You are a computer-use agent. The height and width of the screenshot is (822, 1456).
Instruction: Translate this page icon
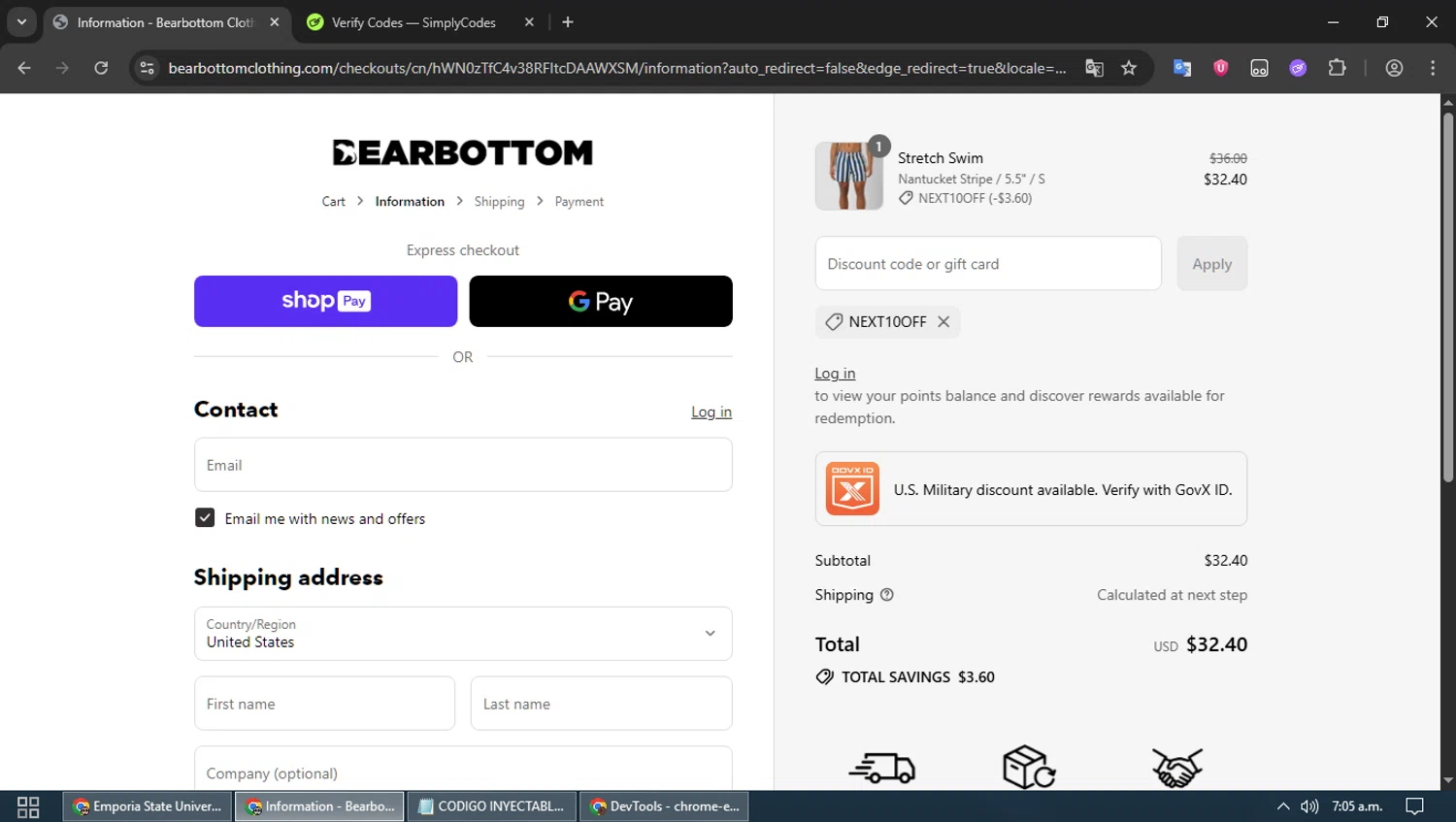(x=1095, y=68)
